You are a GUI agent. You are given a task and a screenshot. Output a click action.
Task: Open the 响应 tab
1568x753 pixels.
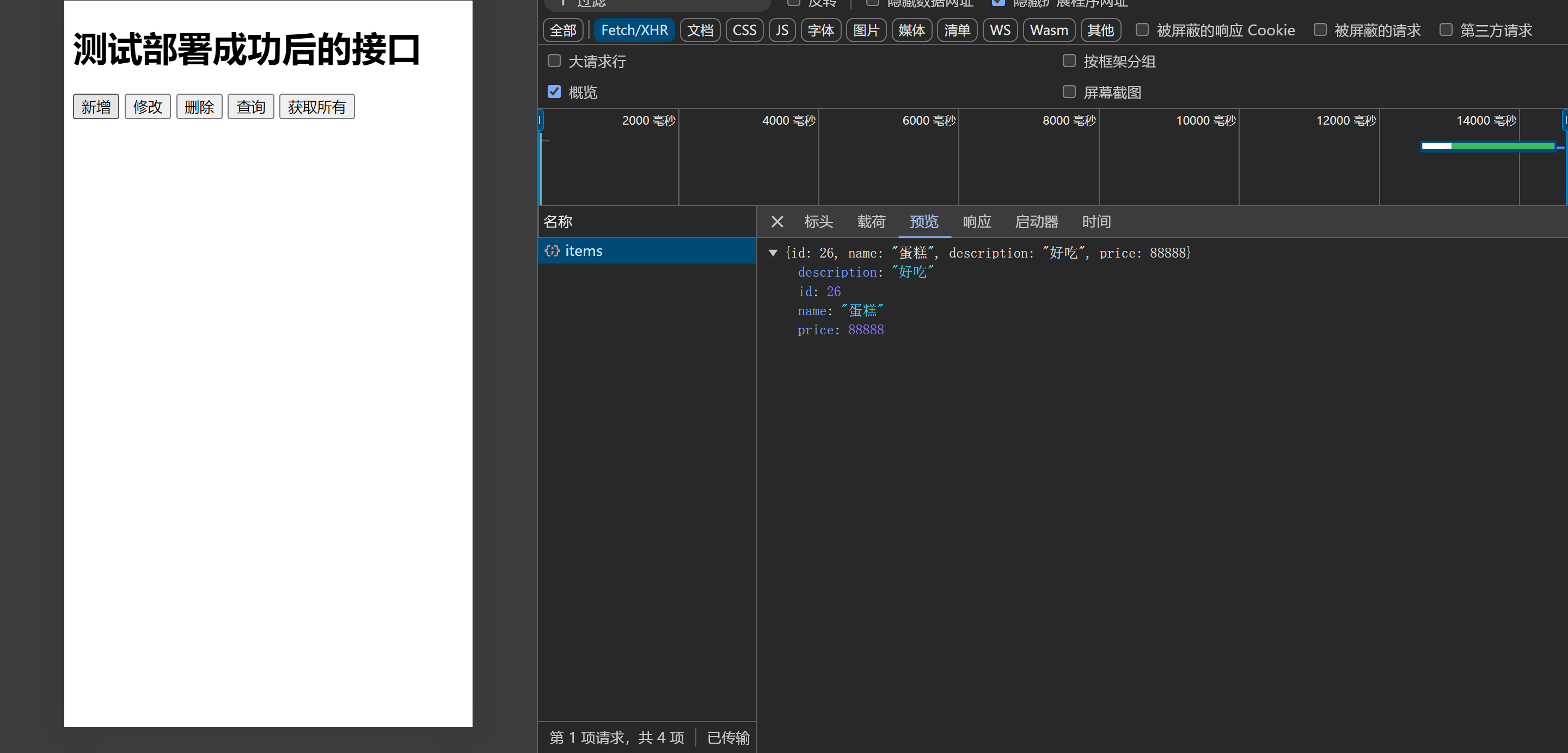pyautogui.click(x=976, y=222)
